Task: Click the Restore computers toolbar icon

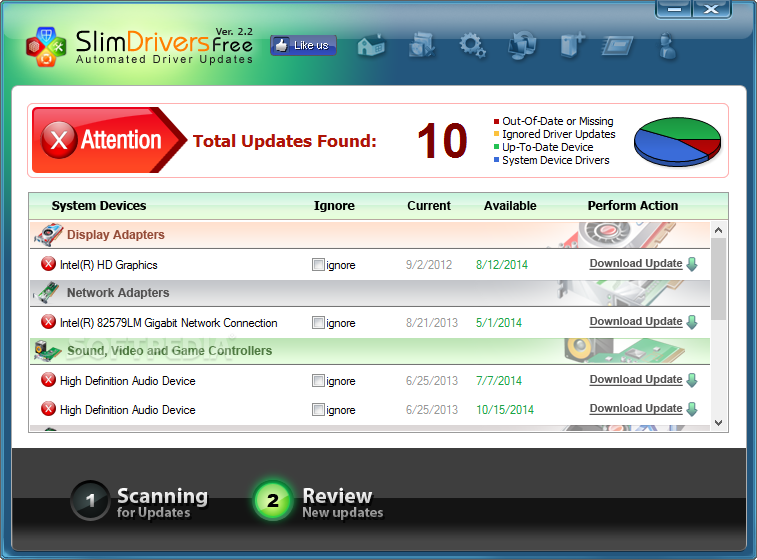Action: coord(522,45)
